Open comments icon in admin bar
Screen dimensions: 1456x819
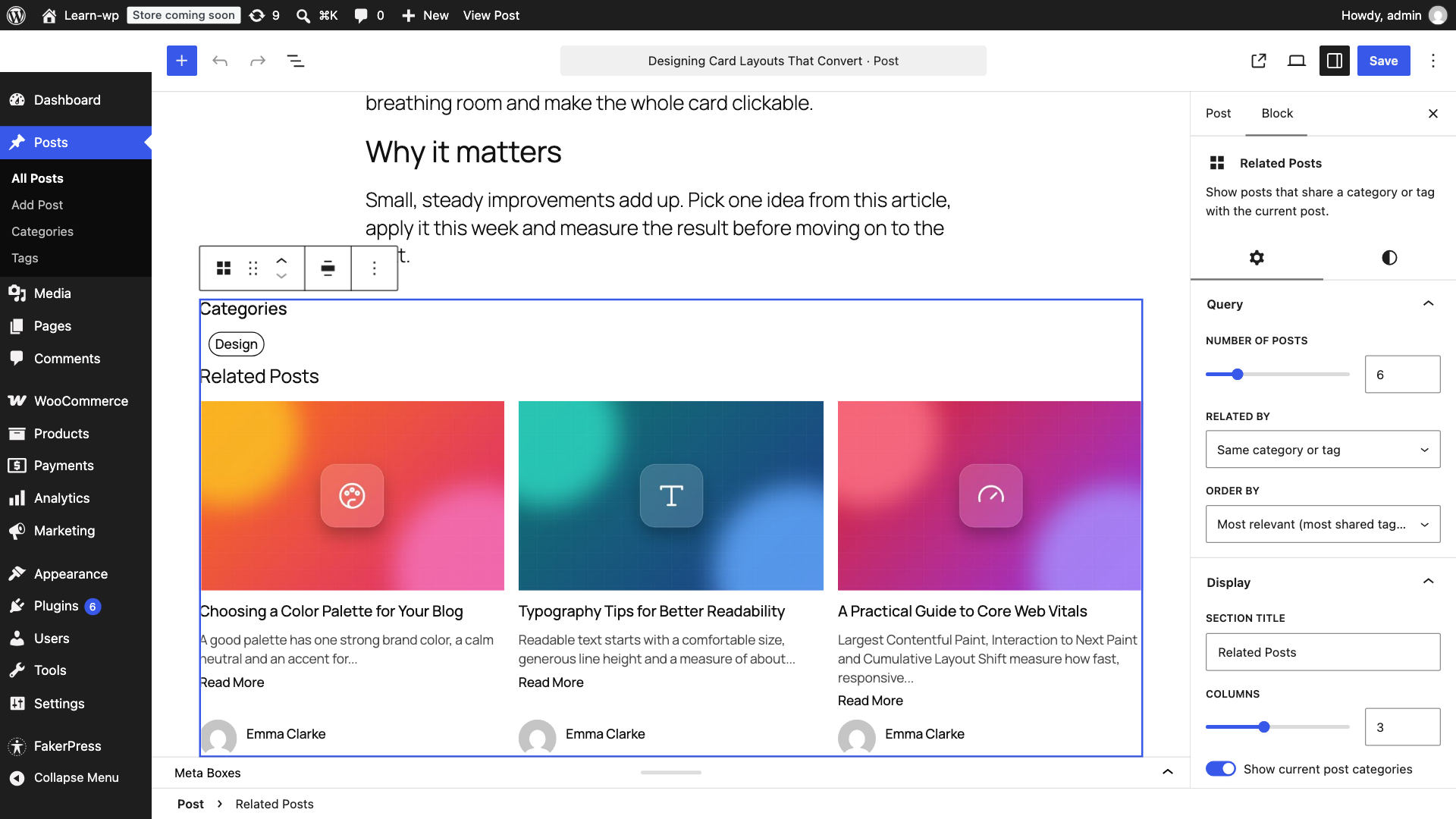click(x=369, y=15)
